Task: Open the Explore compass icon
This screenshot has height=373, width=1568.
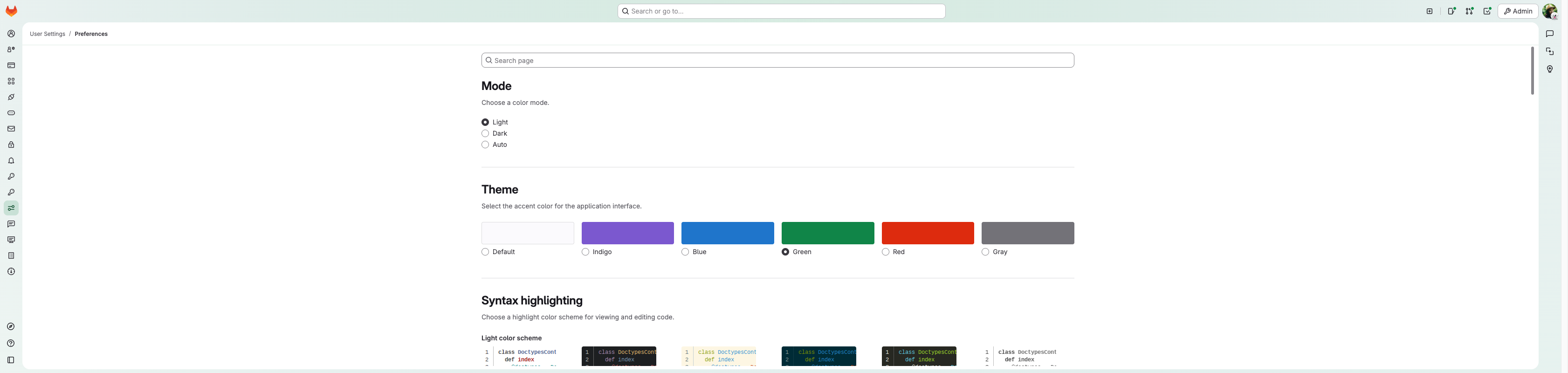Action: point(11,327)
